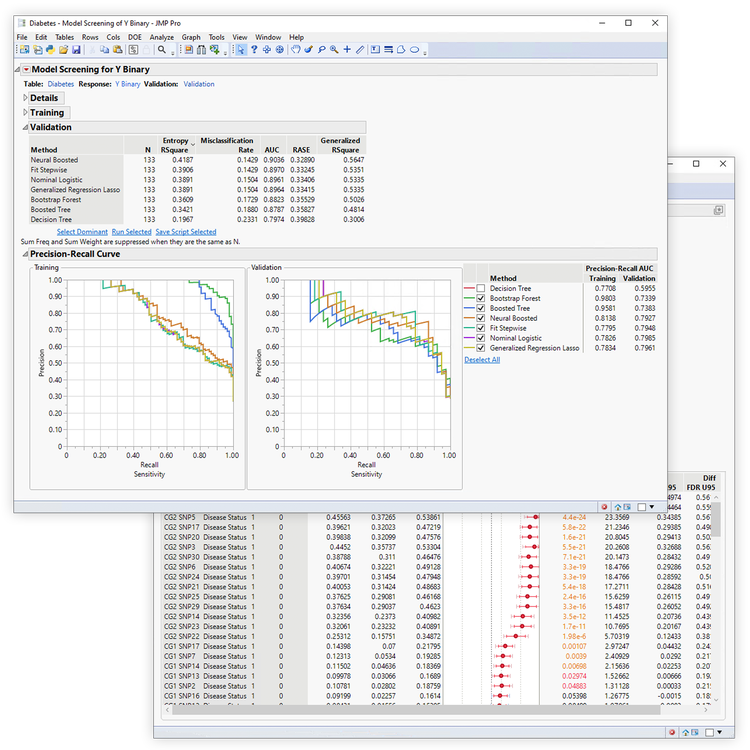
Task: Select the Neural Boosted row in Validation table
Action: (x=54, y=160)
